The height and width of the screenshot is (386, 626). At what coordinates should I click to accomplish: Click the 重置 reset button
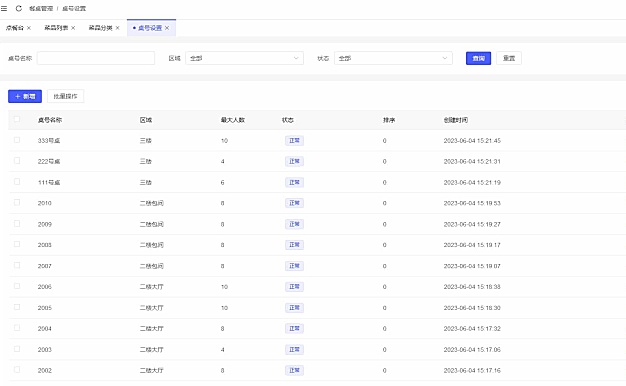[x=509, y=58]
